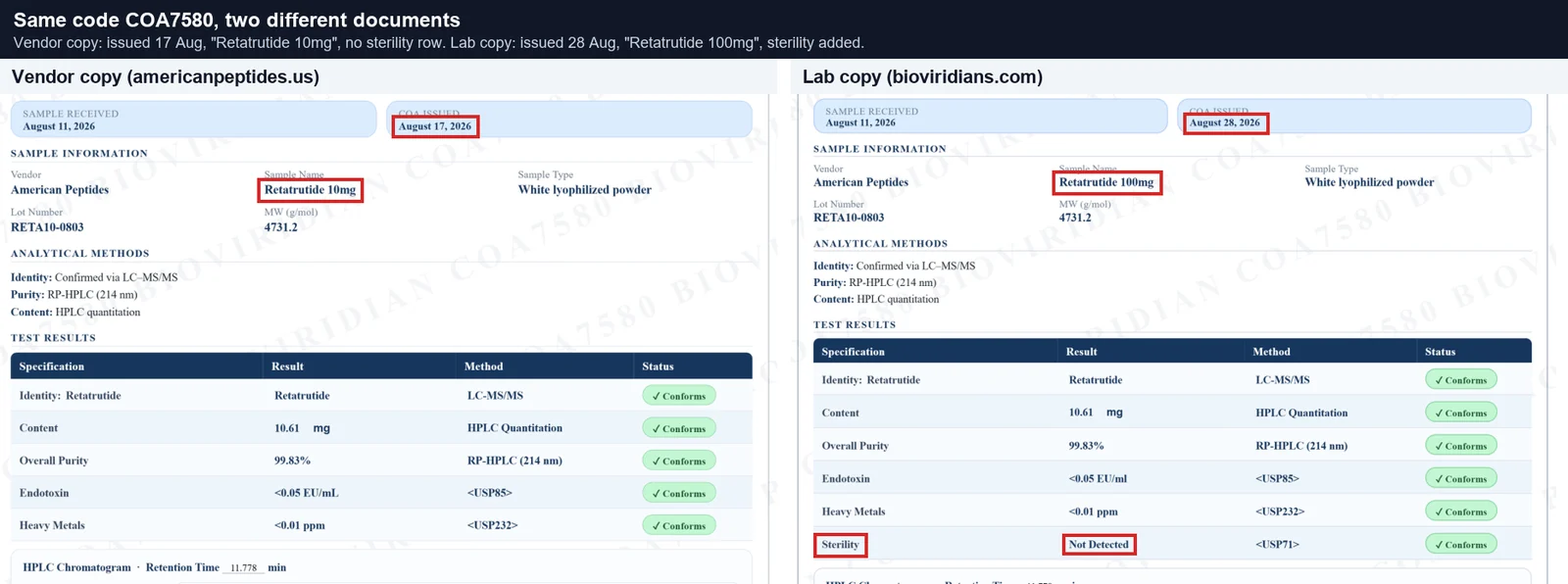
Task: Click 'August 11, 2026' sample received in Vendor copy
Action: [x=59, y=126]
